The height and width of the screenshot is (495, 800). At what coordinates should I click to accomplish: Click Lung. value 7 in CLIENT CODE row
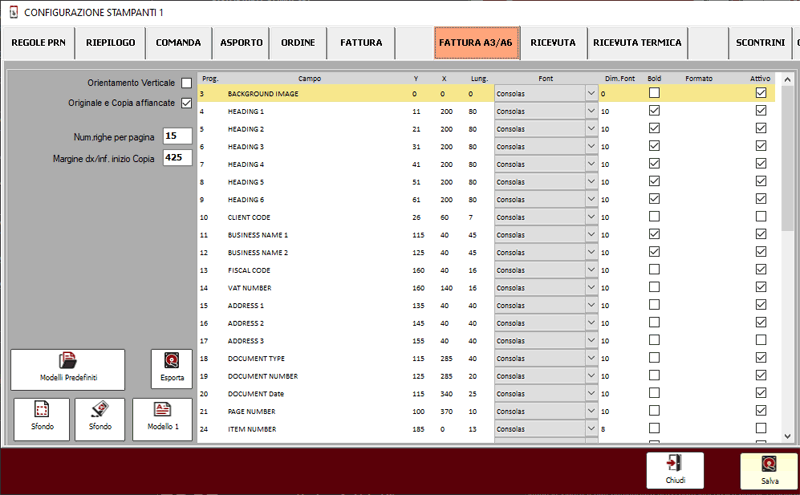tap(471, 217)
